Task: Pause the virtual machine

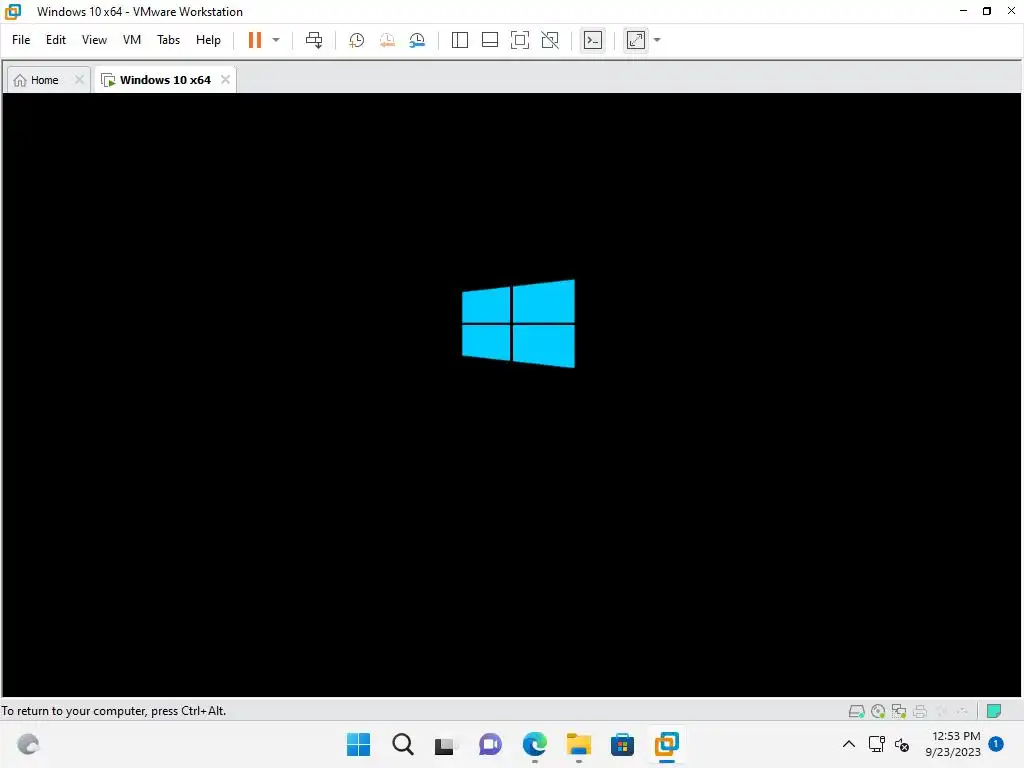Action: point(255,40)
